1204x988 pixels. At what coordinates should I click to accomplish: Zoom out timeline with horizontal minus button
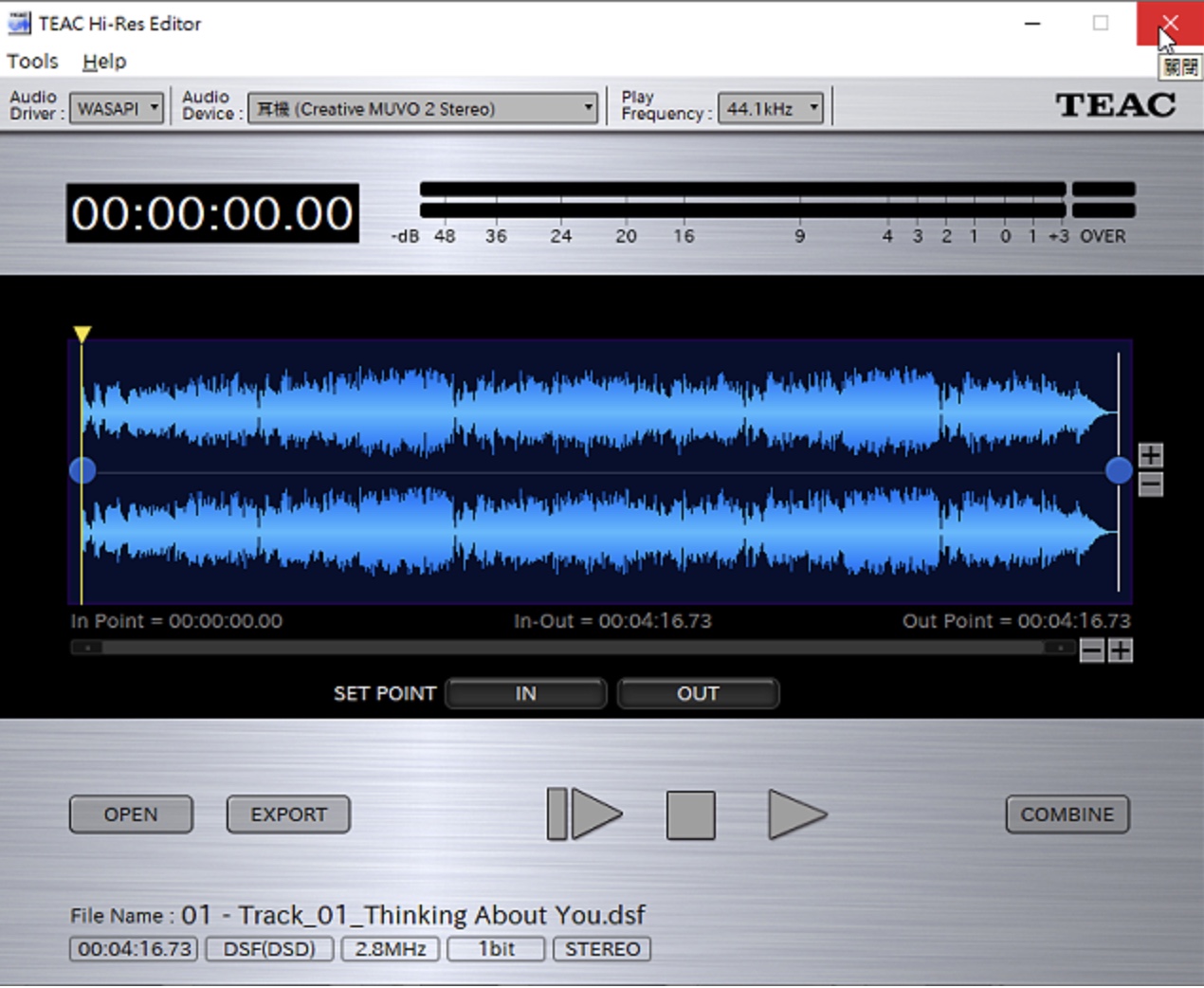point(1092,650)
